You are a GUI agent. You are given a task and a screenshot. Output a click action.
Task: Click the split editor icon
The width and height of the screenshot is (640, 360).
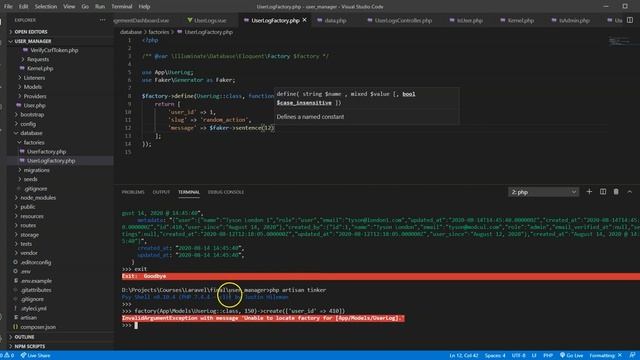(630, 20)
